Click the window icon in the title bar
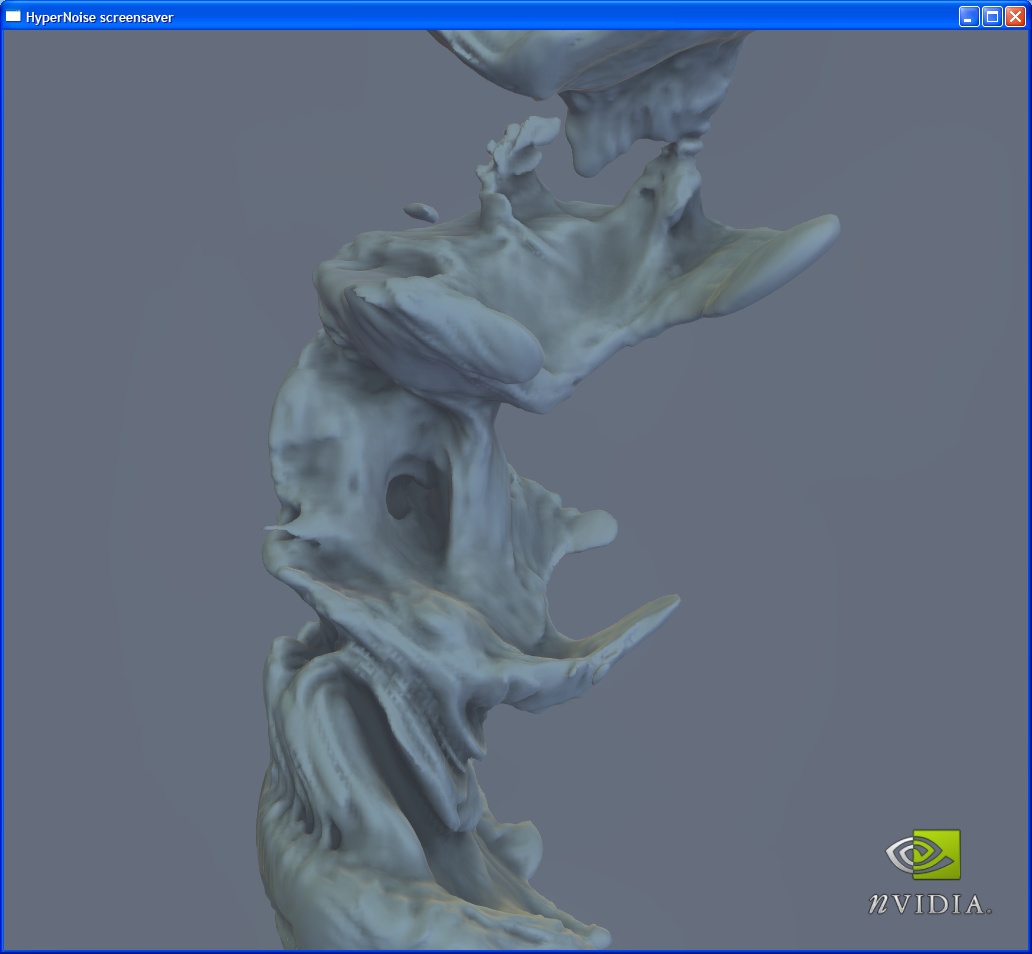The image size is (1032, 954). pyautogui.click(x=14, y=16)
